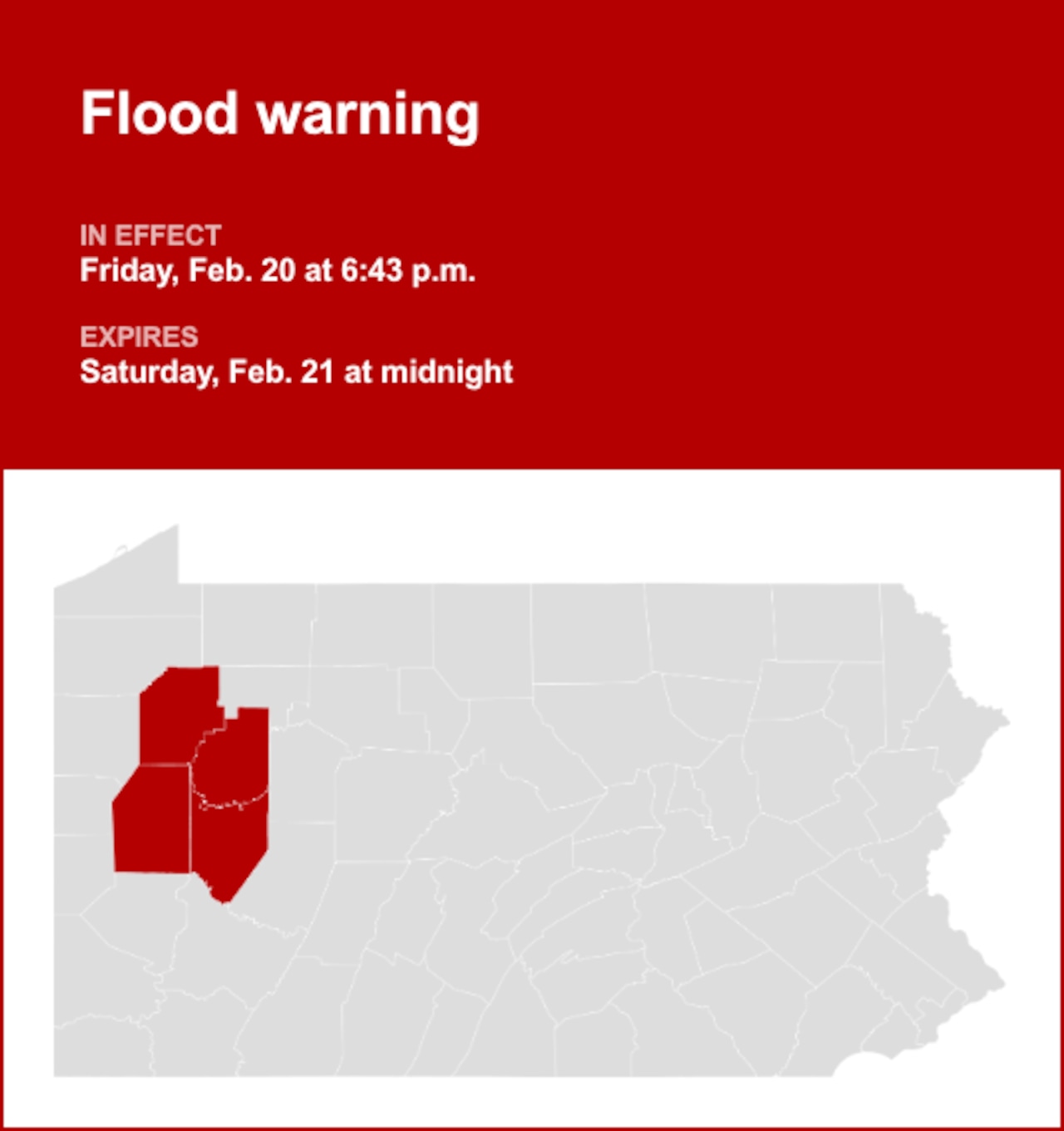Select the "IN EFFECT" label

point(150,236)
